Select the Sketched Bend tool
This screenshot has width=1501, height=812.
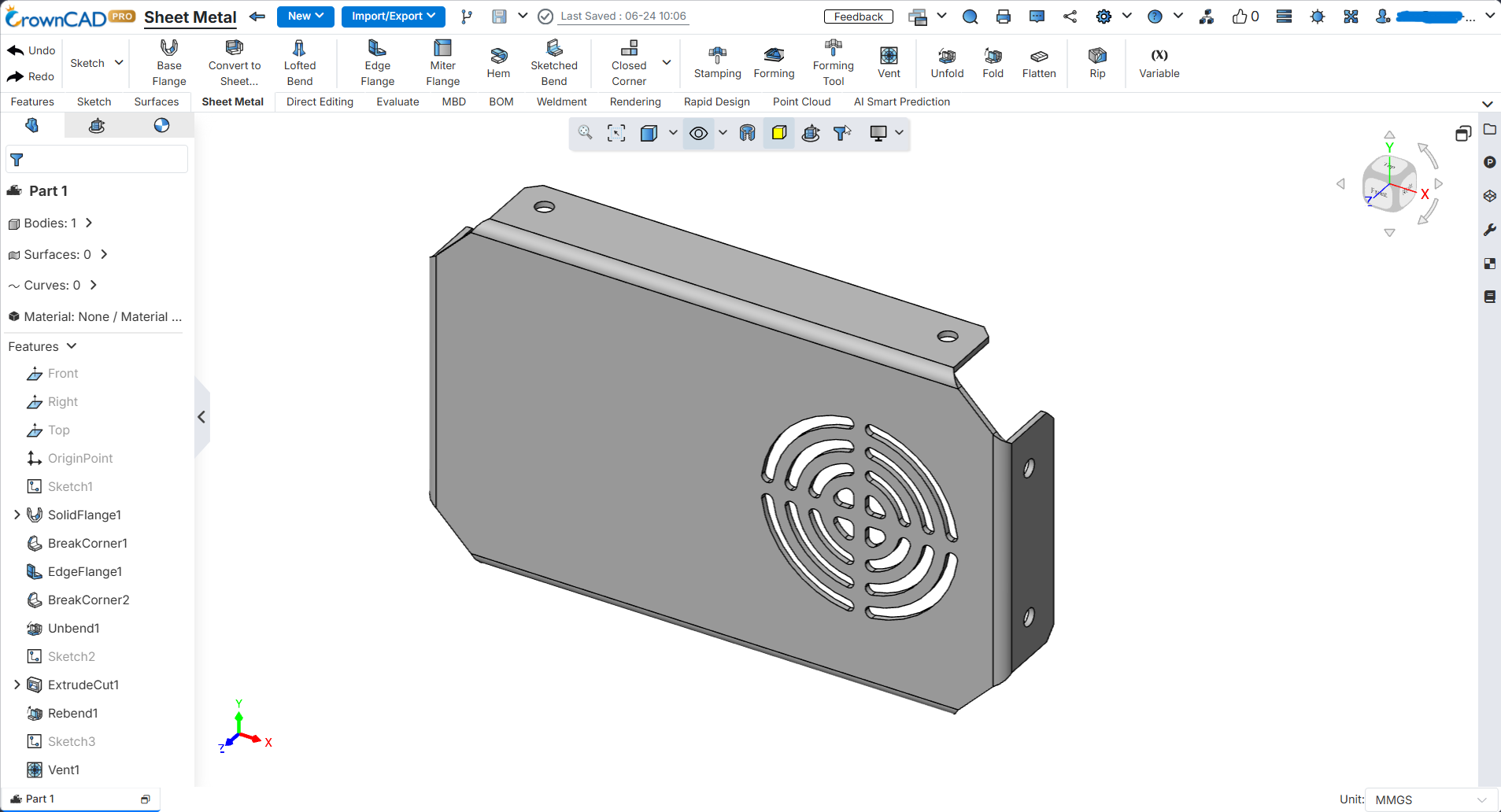pyautogui.click(x=554, y=63)
